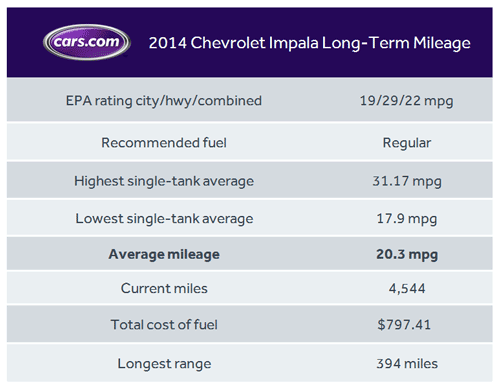Click the bold 20.3 mpg value
The width and height of the screenshot is (500, 386).
(x=407, y=254)
